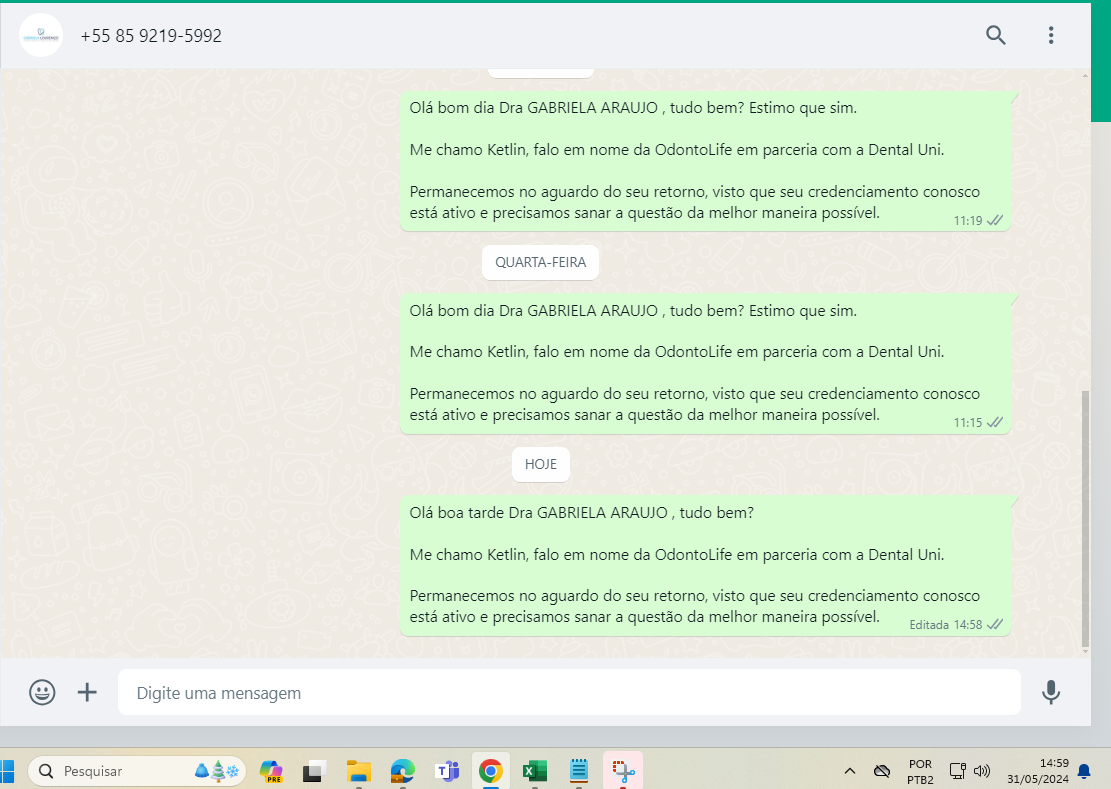Click the Pesquisar taskbar search box
The image size is (1111, 789).
137,771
